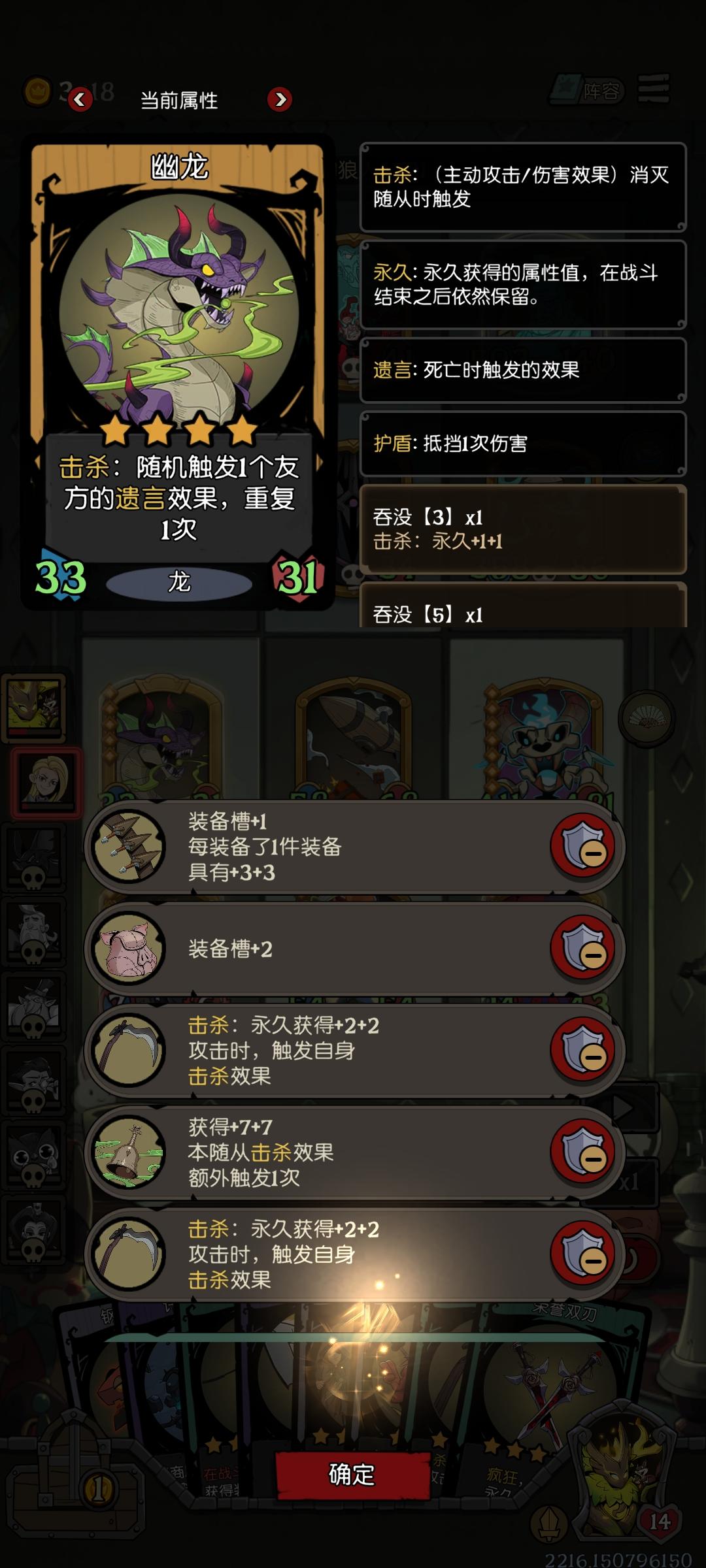Tap the pig head equipment icon
The width and height of the screenshot is (706, 1568).
[x=129, y=948]
